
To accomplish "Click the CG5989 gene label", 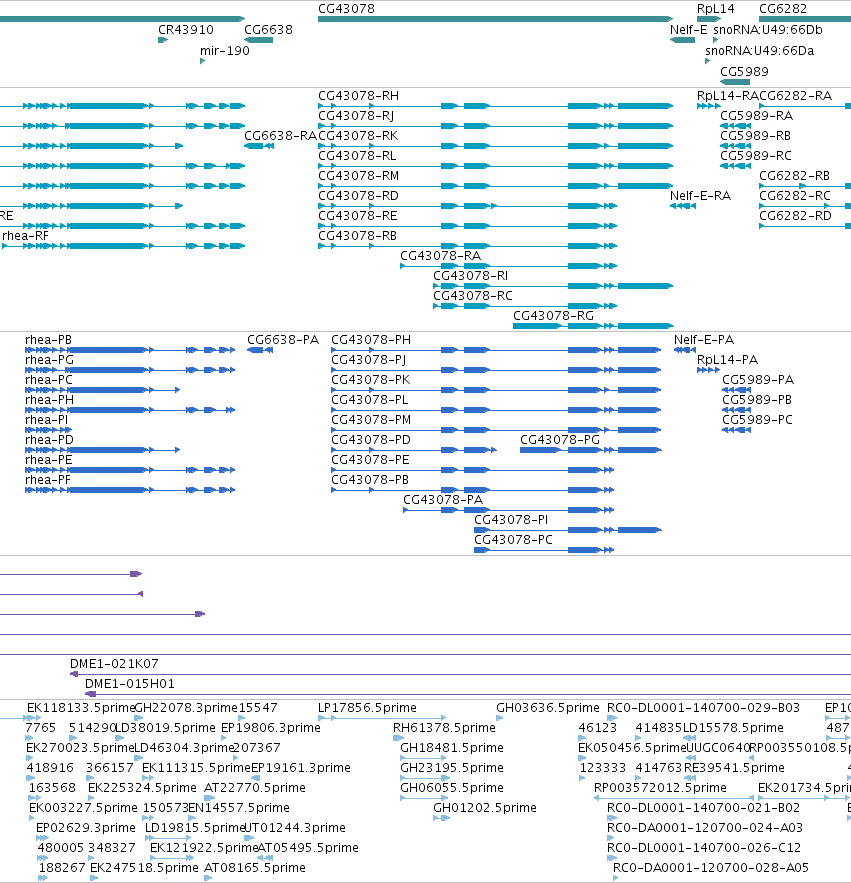I will pyautogui.click(x=744, y=71).
